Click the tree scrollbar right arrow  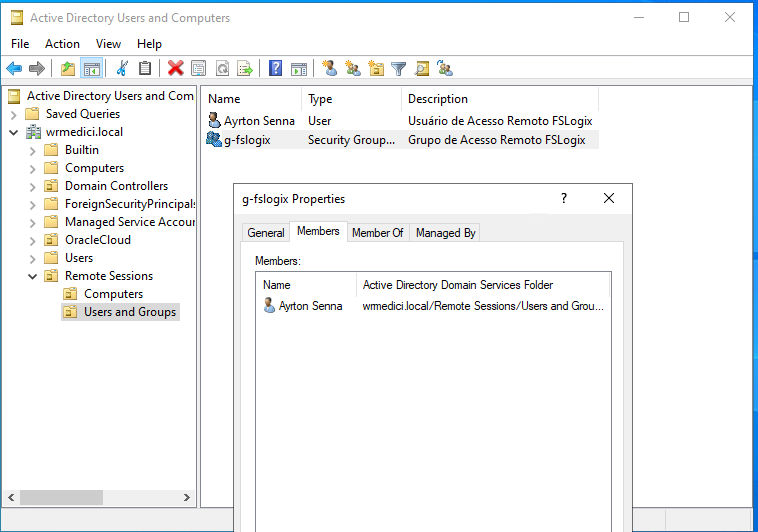(187, 497)
